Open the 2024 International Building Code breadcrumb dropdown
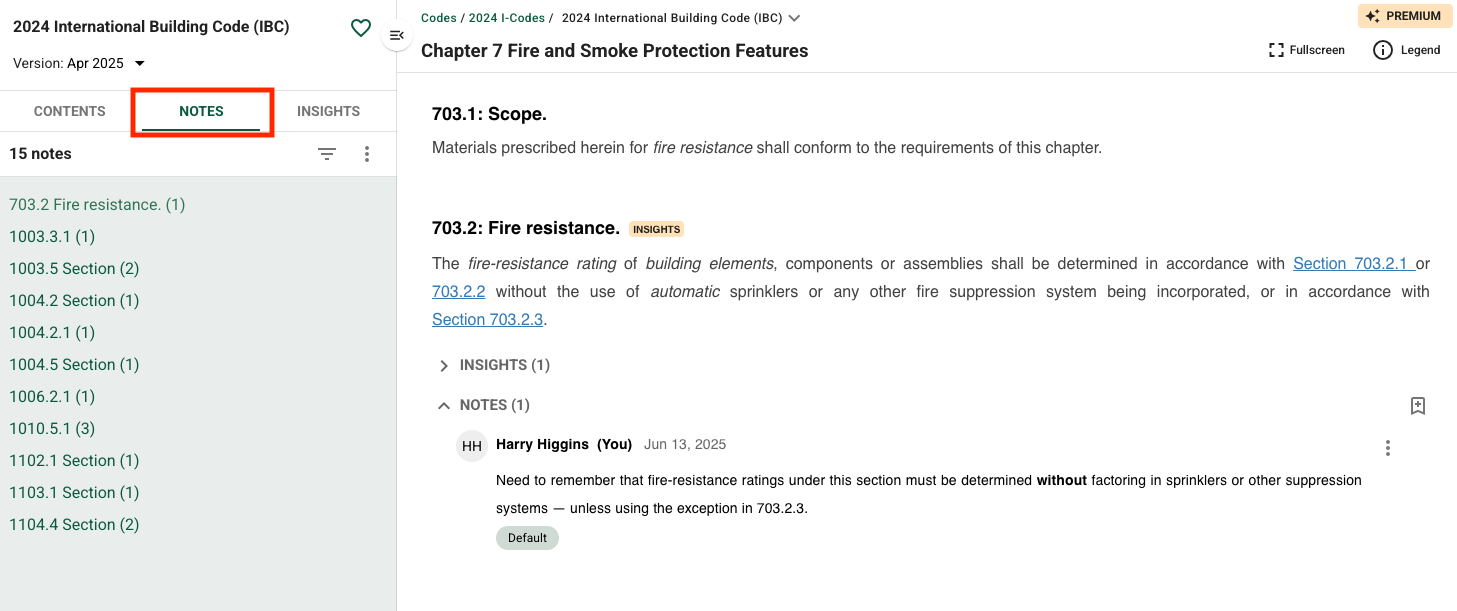 794,18
